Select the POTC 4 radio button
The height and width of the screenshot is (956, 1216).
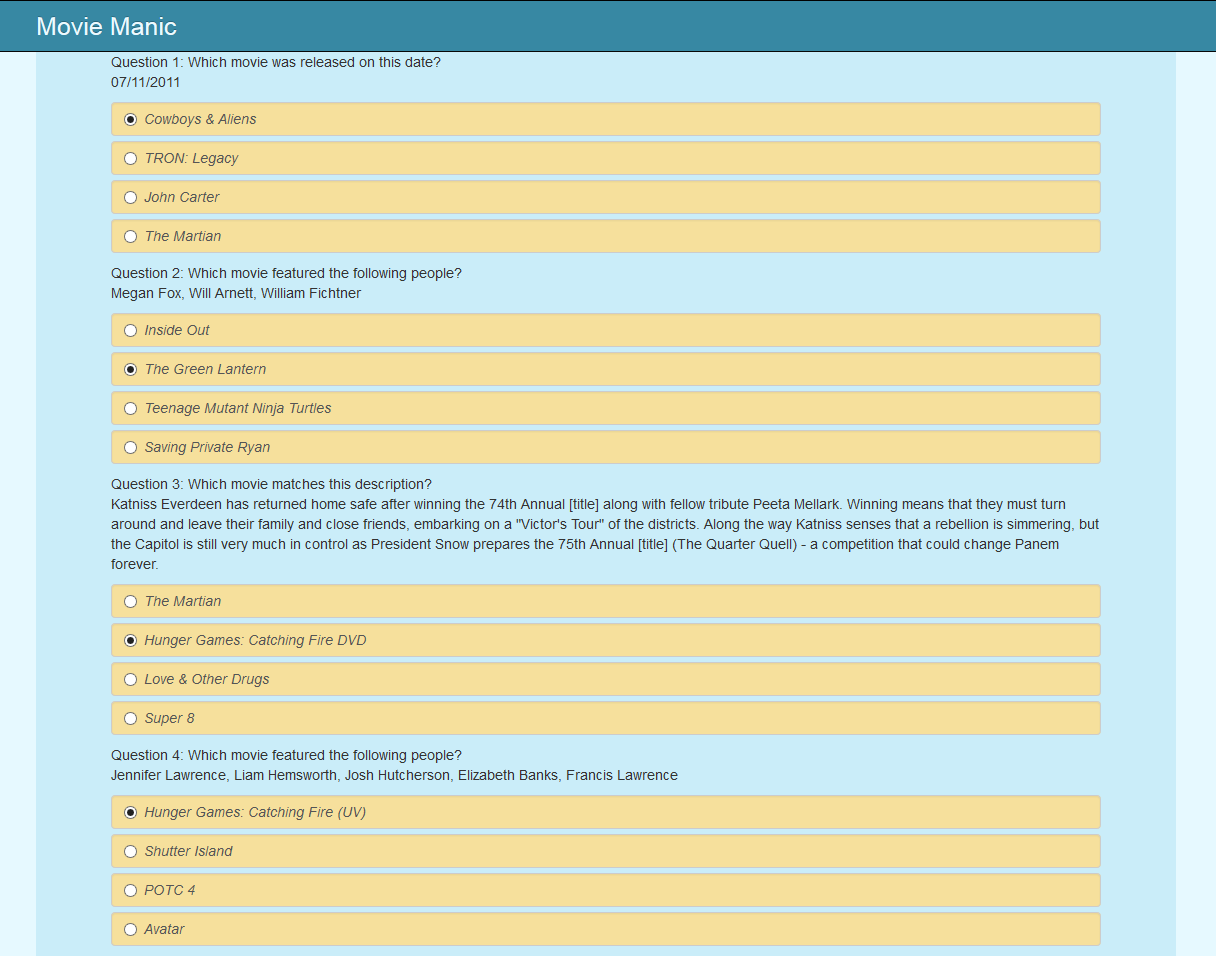click(130, 890)
